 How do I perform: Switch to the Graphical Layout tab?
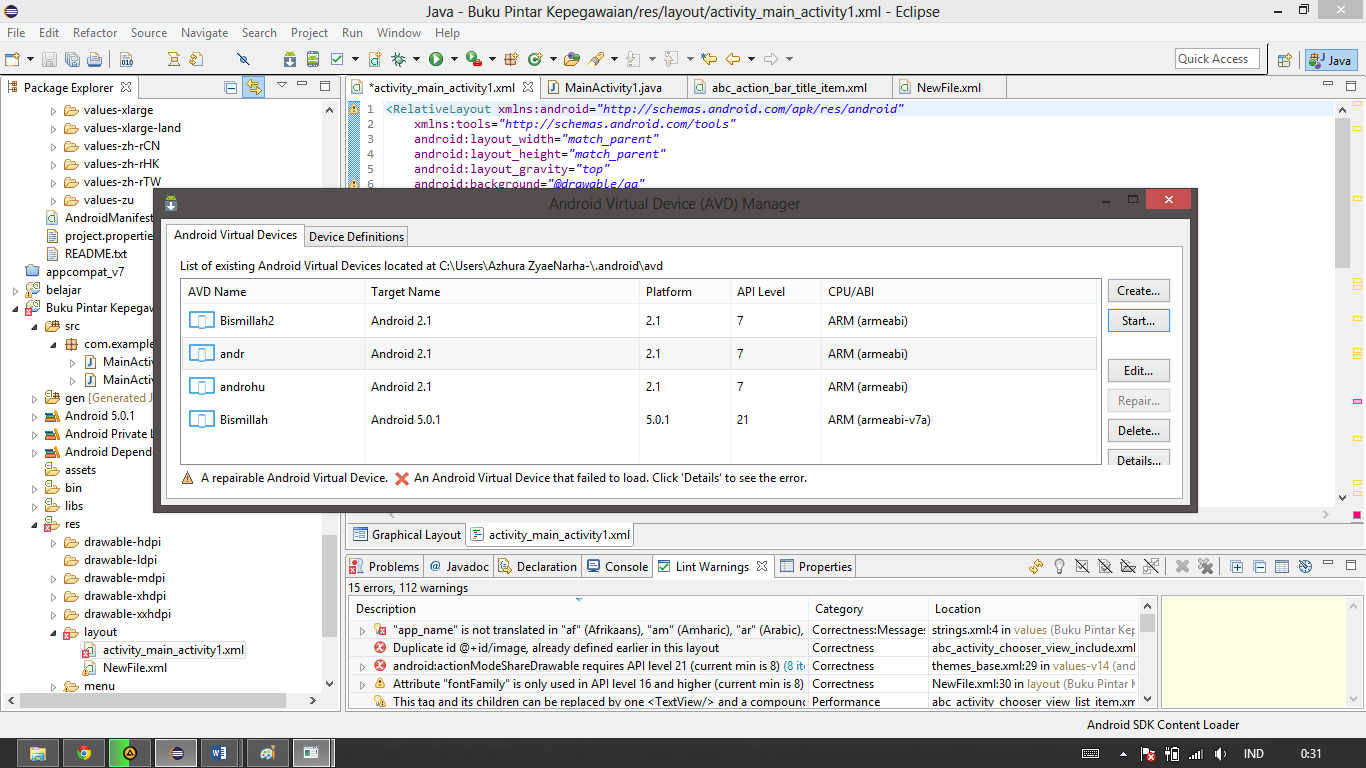(x=408, y=535)
